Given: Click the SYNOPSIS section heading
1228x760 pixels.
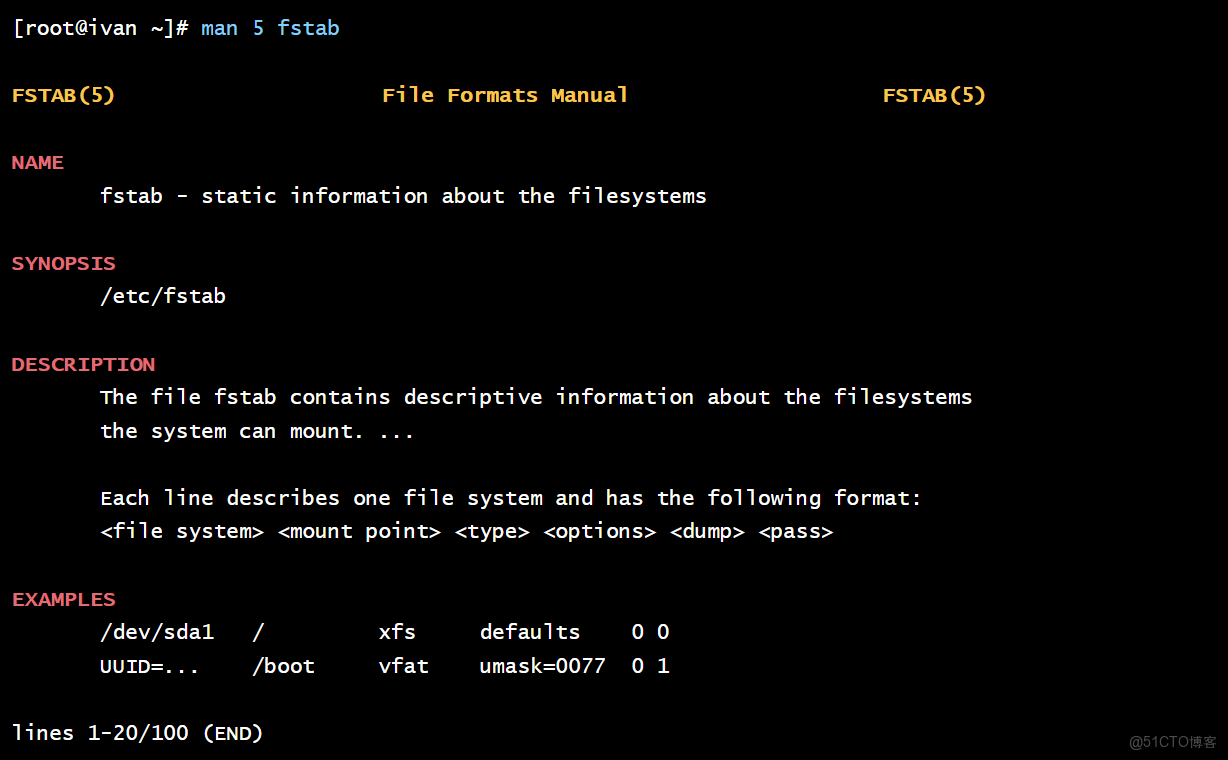Looking at the screenshot, I should (x=64, y=264).
